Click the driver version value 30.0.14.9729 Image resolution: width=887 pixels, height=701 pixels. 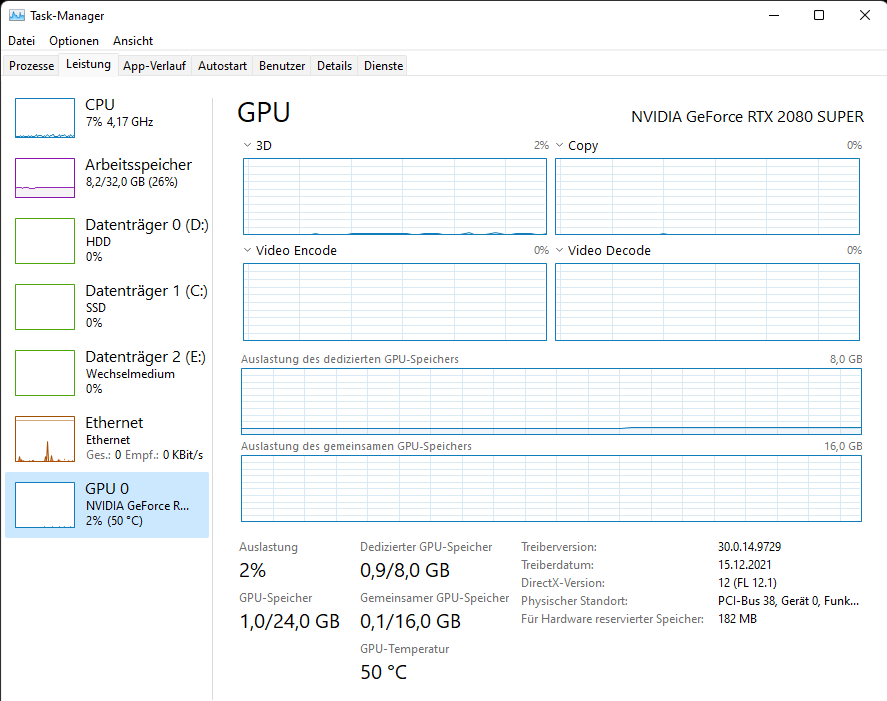click(x=750, y=547)
